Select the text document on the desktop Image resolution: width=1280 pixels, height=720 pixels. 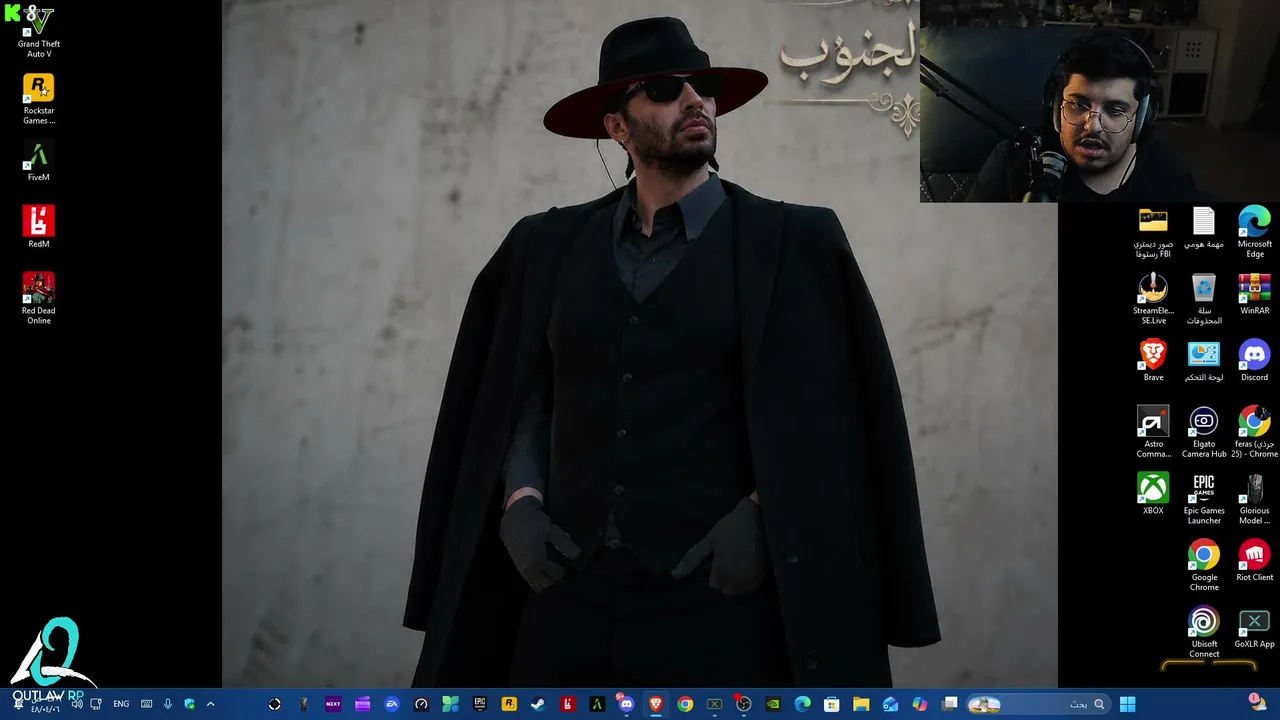tap(1204, 227)
